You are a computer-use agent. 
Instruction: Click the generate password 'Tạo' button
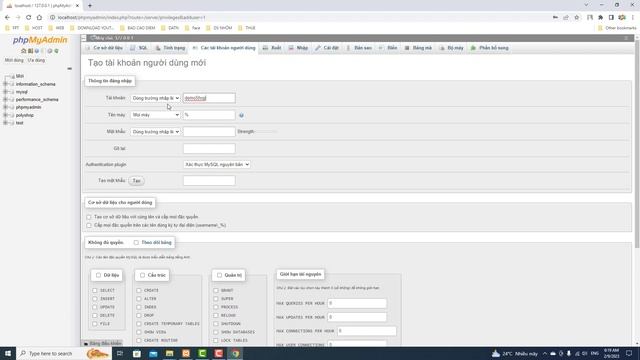(x=136, y=181)
